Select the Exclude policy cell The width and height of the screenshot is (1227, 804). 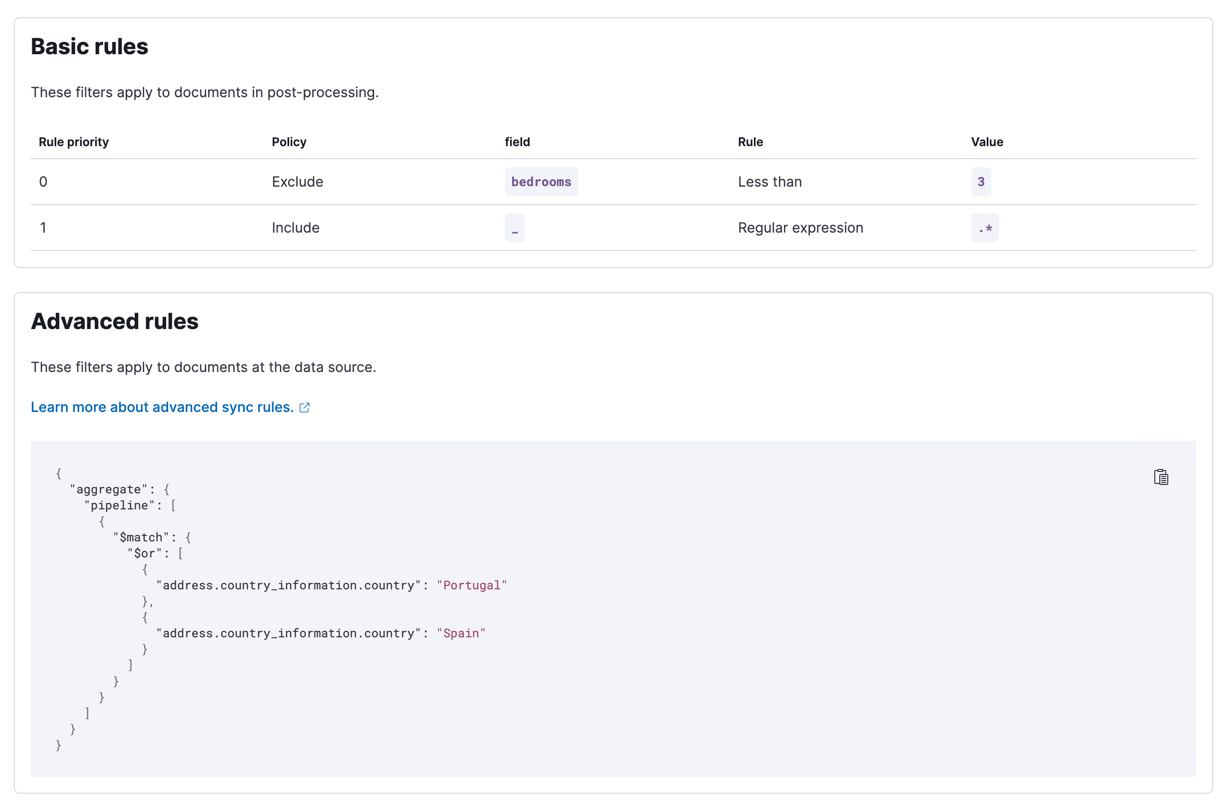(x=297, y=181)
